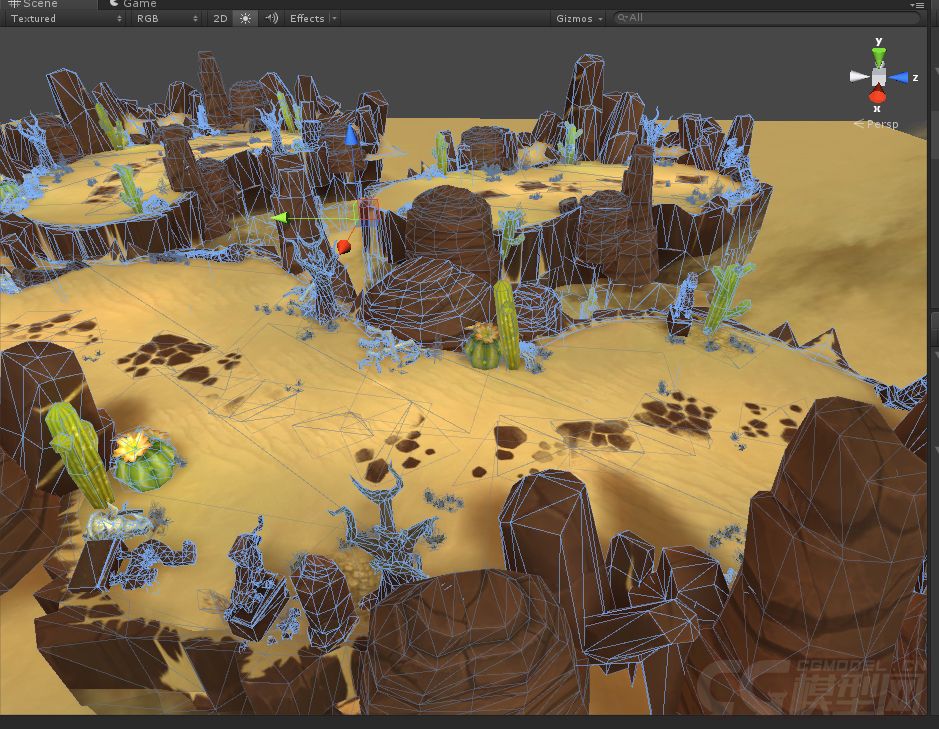The width and height of the screenshot is (939, 729).
Task: Toggle scene lighting with the sun icon
Action: click(x=246, y=19)
